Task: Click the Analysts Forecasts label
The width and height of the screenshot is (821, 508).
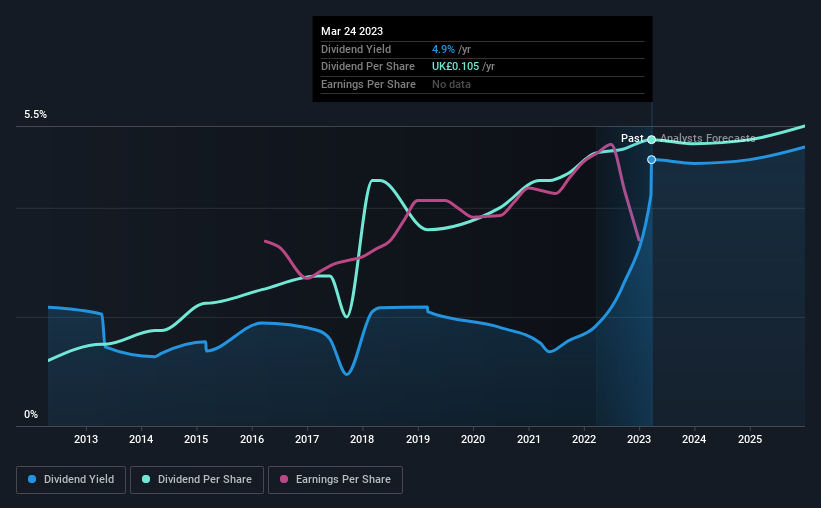Action: click(x=707, y=138)
